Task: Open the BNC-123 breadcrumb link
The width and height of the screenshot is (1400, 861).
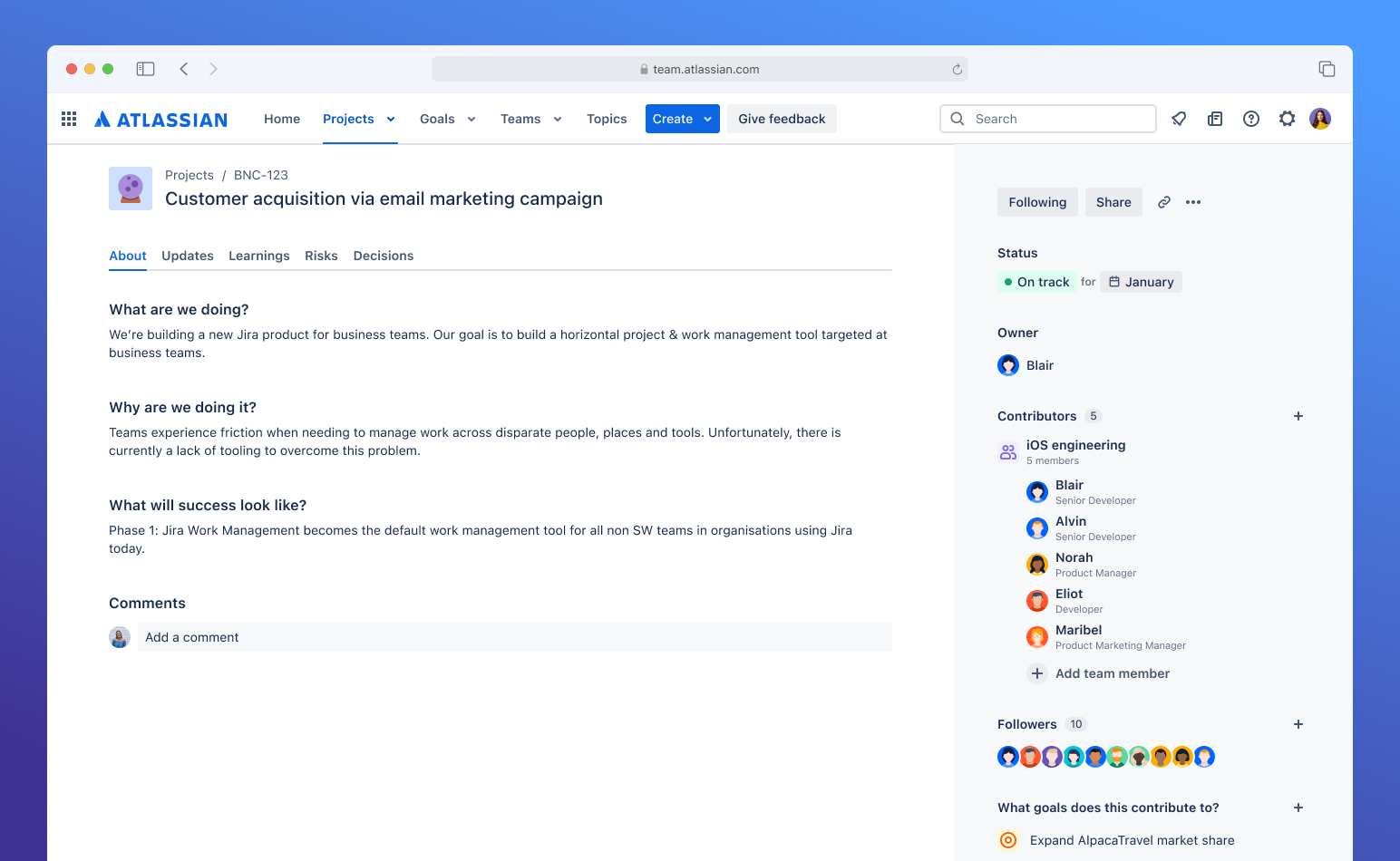Action: 261,175
